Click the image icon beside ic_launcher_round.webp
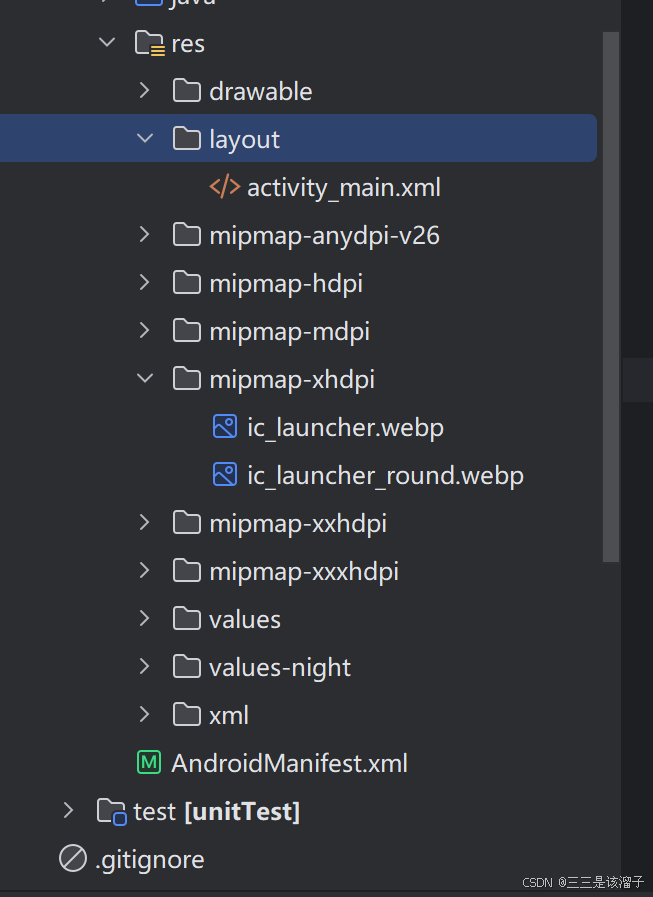The height and width of the screenshot is (897, 653). (x=225, y=475)
